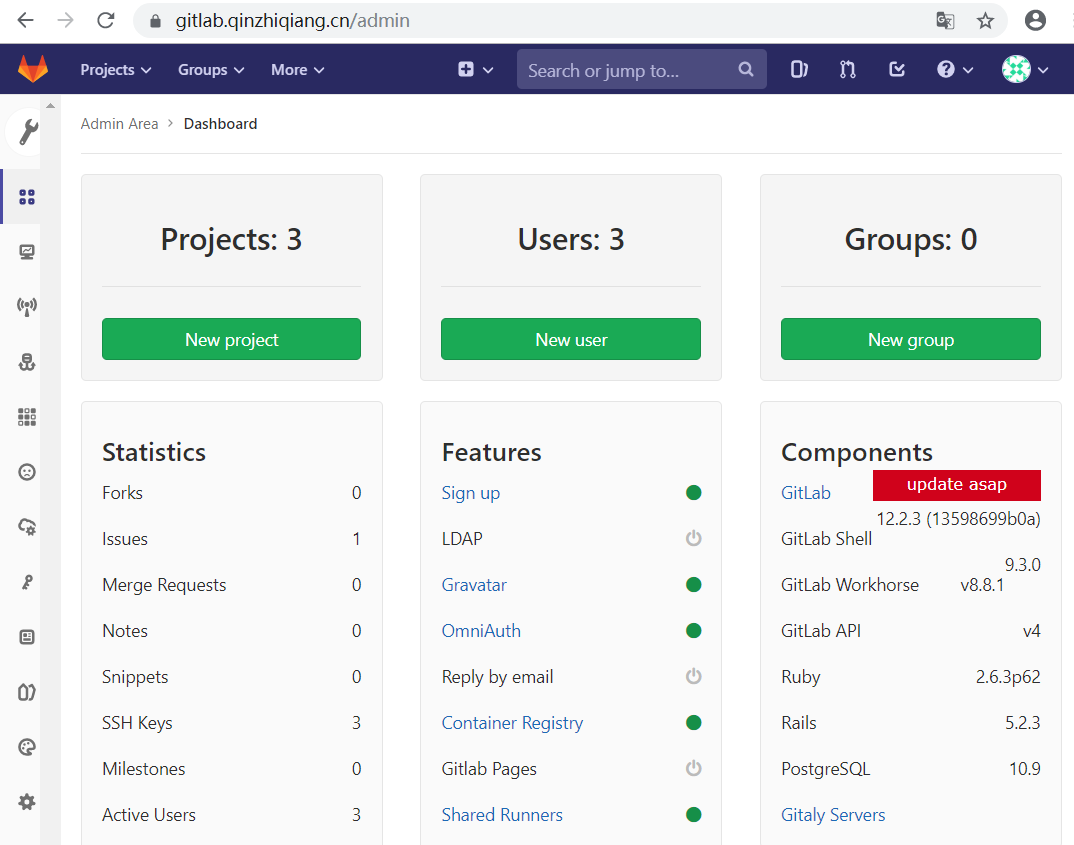Expand the Groups dropdown menu
Screen dimensions: 1074x845
(211, 70)
